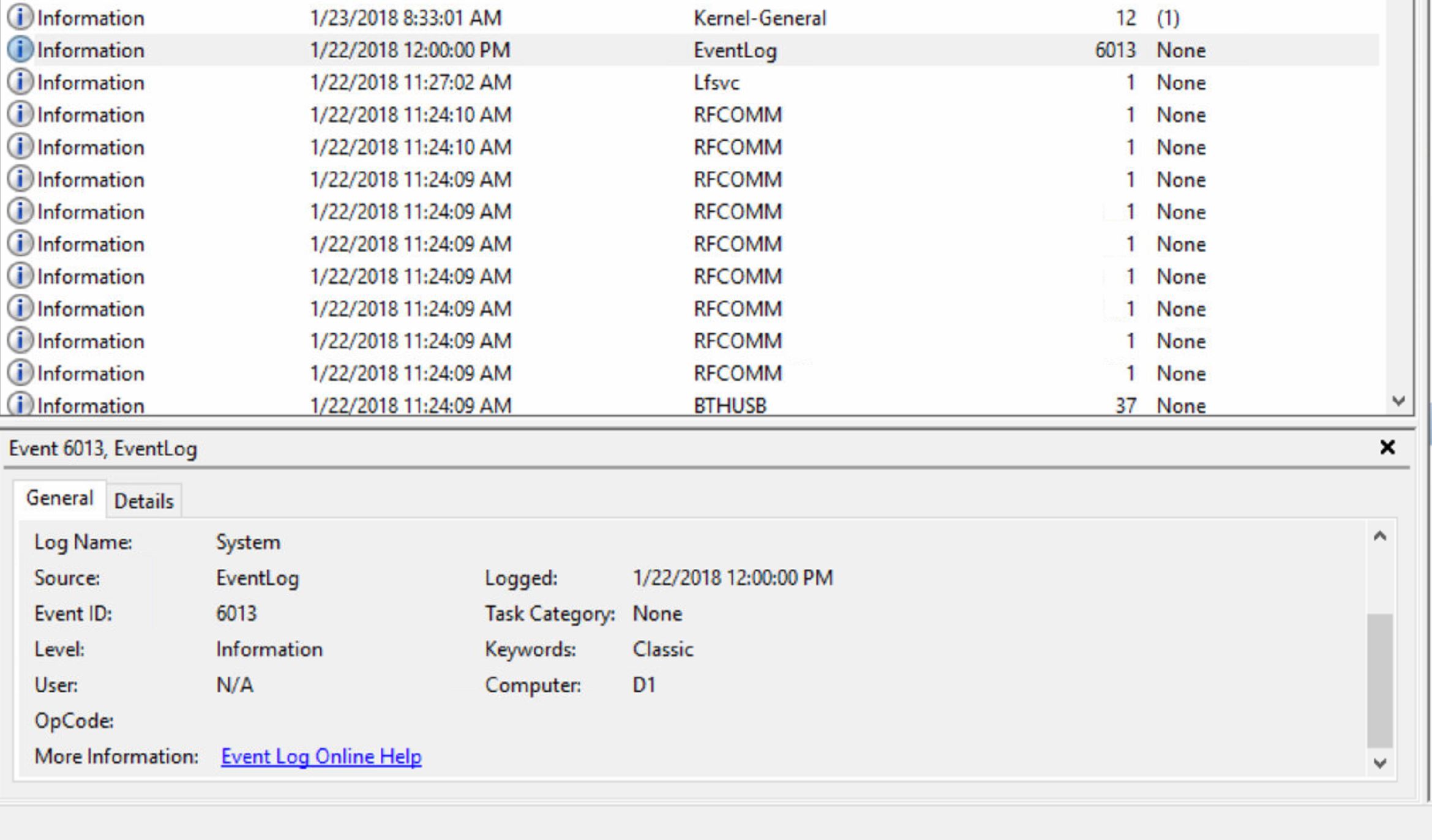Viewport: 1432px width, 840px height.
Task: Click the Information icon on the first RFCOMM event
Action: point(20,114)
